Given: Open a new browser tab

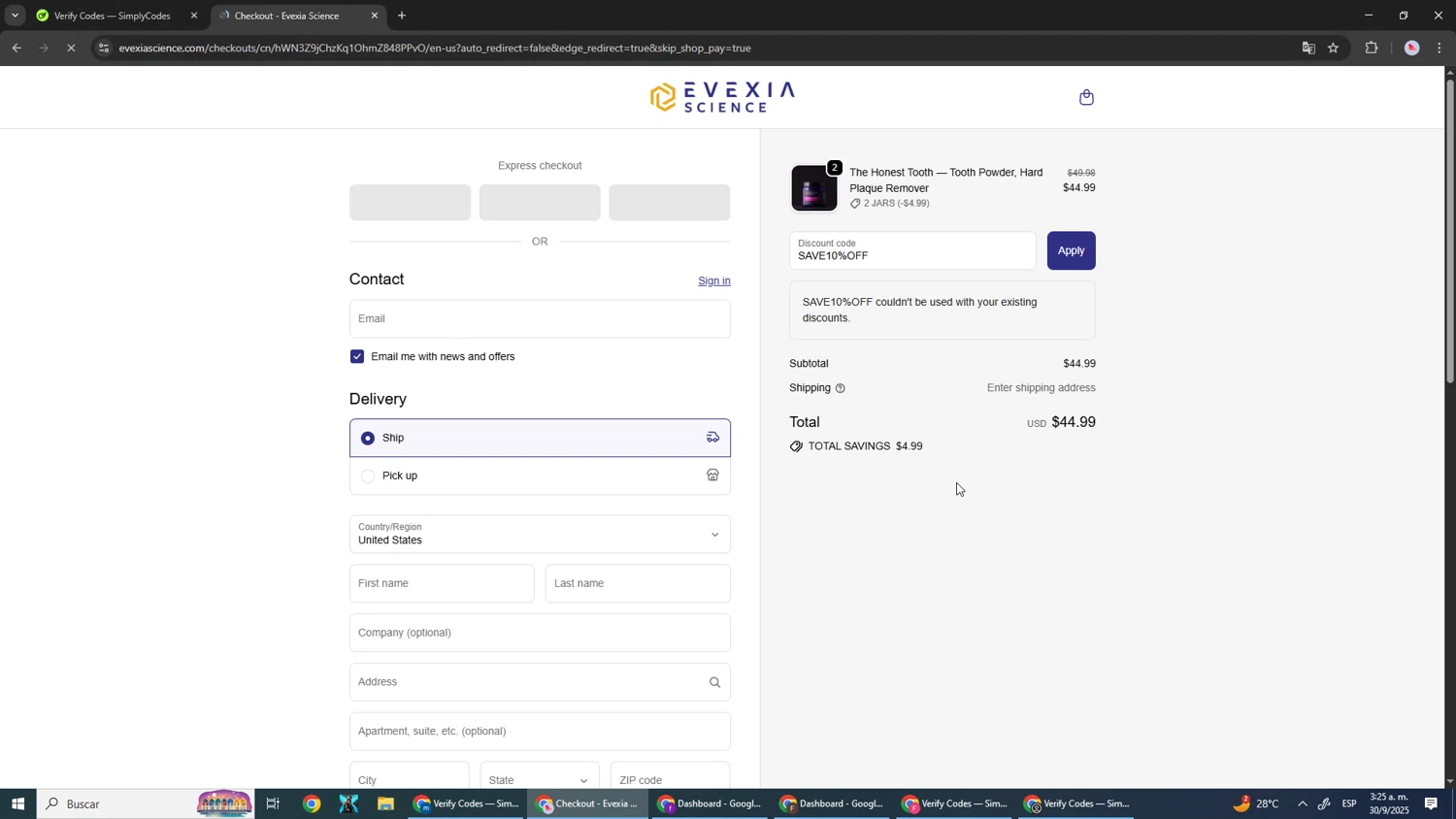Looking at the screenshot, I should (402, 16).
